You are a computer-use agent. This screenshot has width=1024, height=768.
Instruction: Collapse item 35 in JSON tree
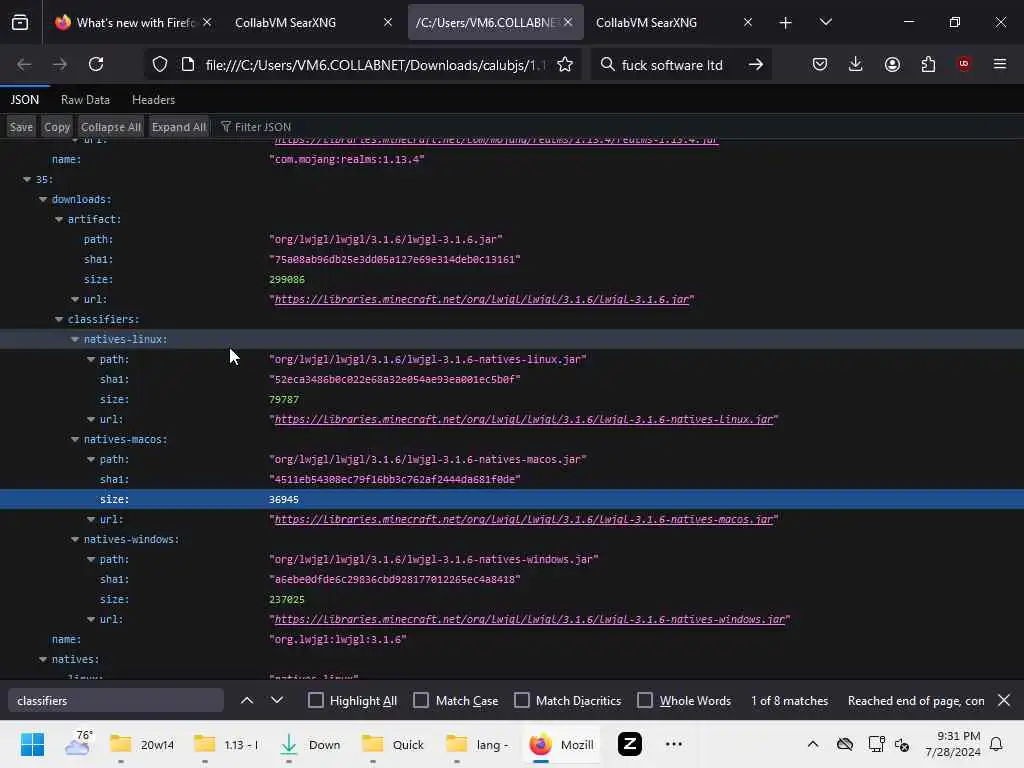[27, 179]
